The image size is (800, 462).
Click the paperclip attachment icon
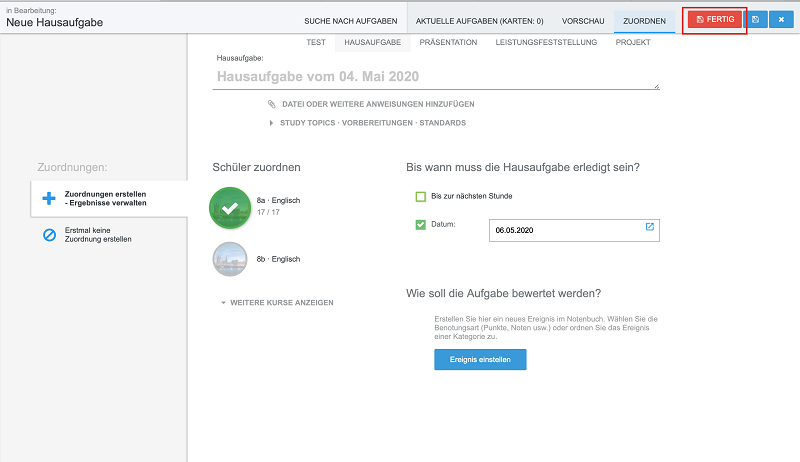coord(271,104)
